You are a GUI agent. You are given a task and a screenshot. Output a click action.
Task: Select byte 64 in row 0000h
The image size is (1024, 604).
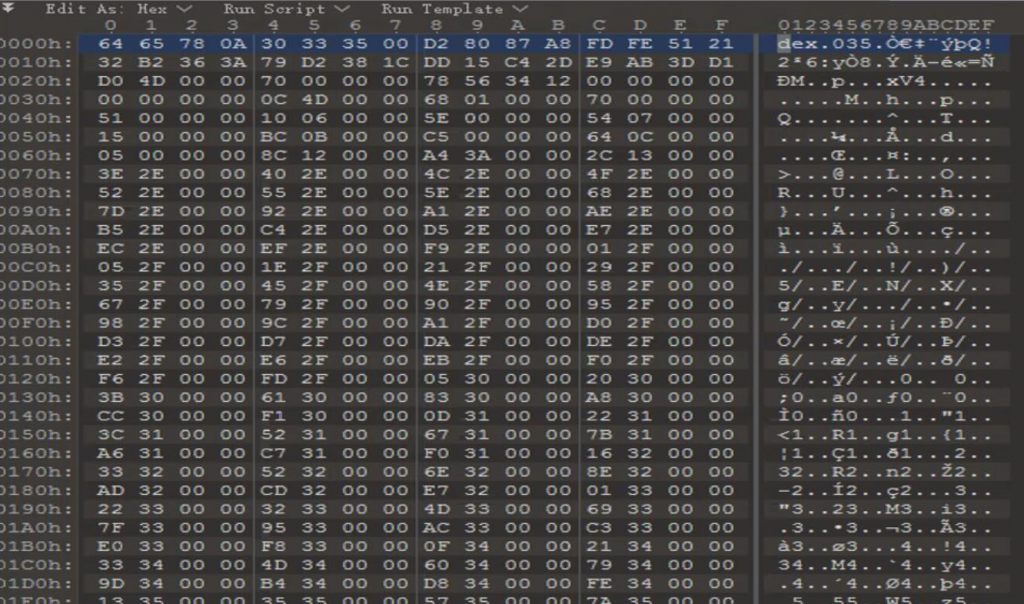110,44
